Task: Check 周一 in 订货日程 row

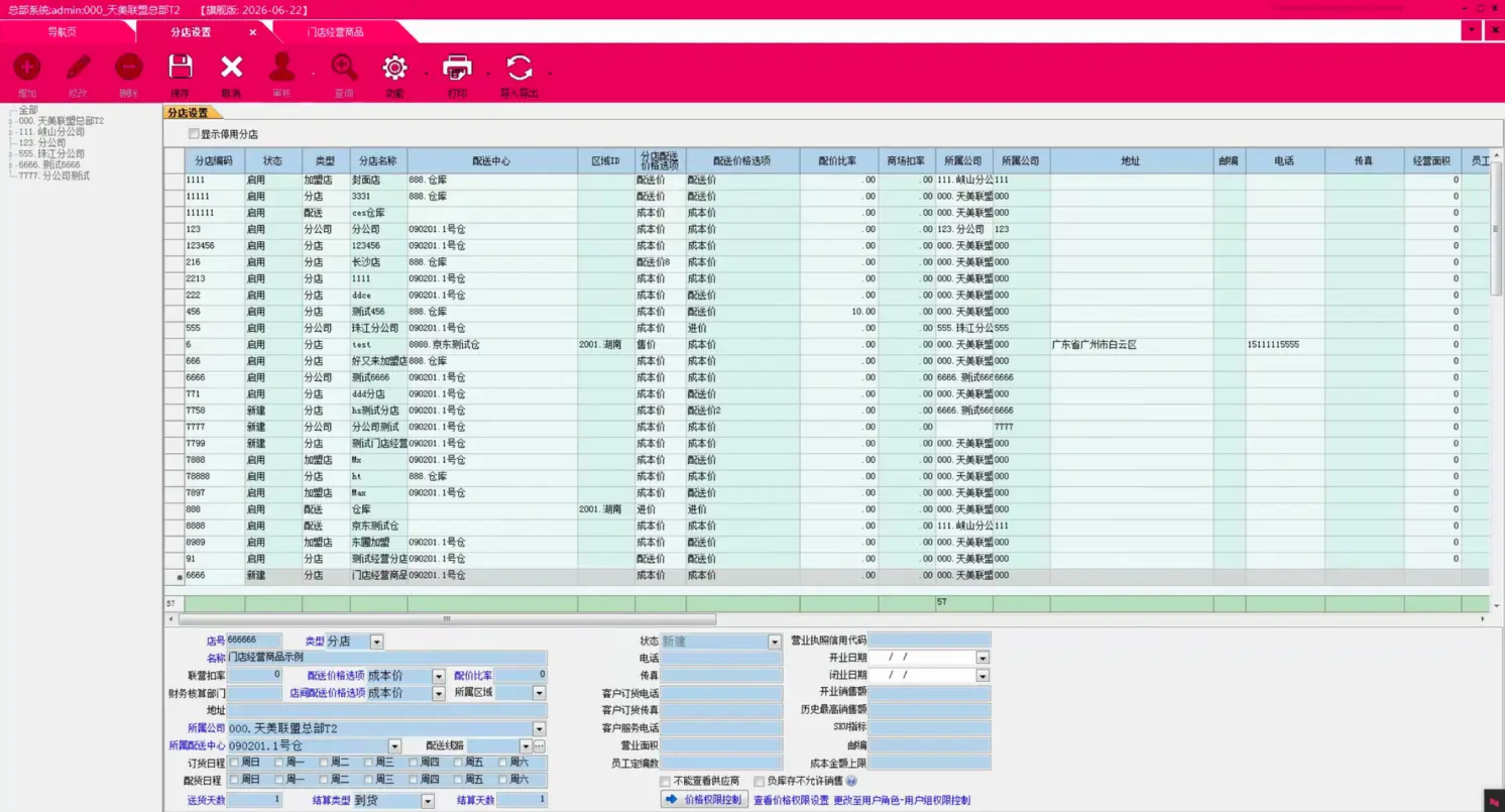Action: point(279,763)
